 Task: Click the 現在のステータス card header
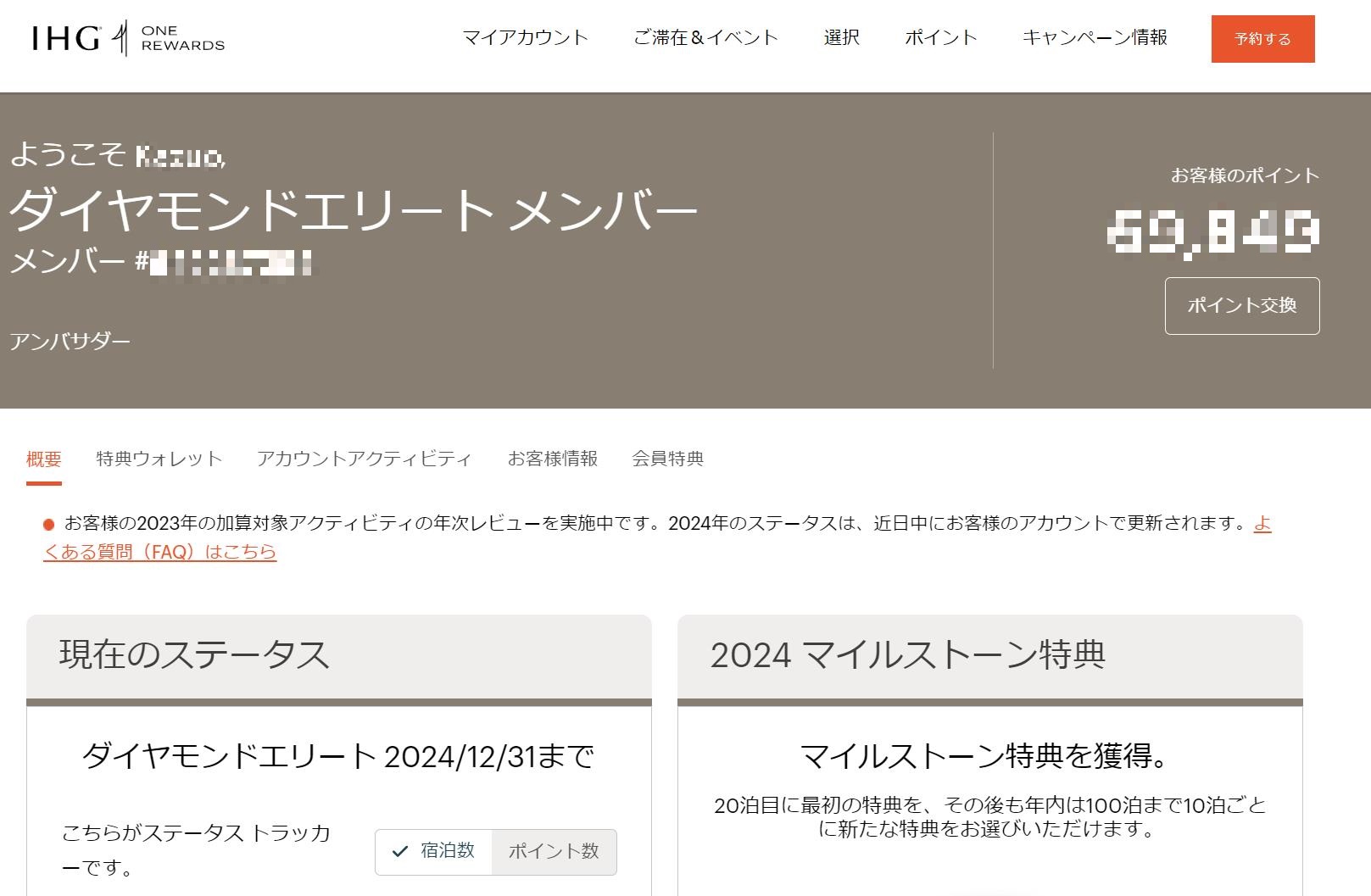pyautogui.click(x=339, y=656)
